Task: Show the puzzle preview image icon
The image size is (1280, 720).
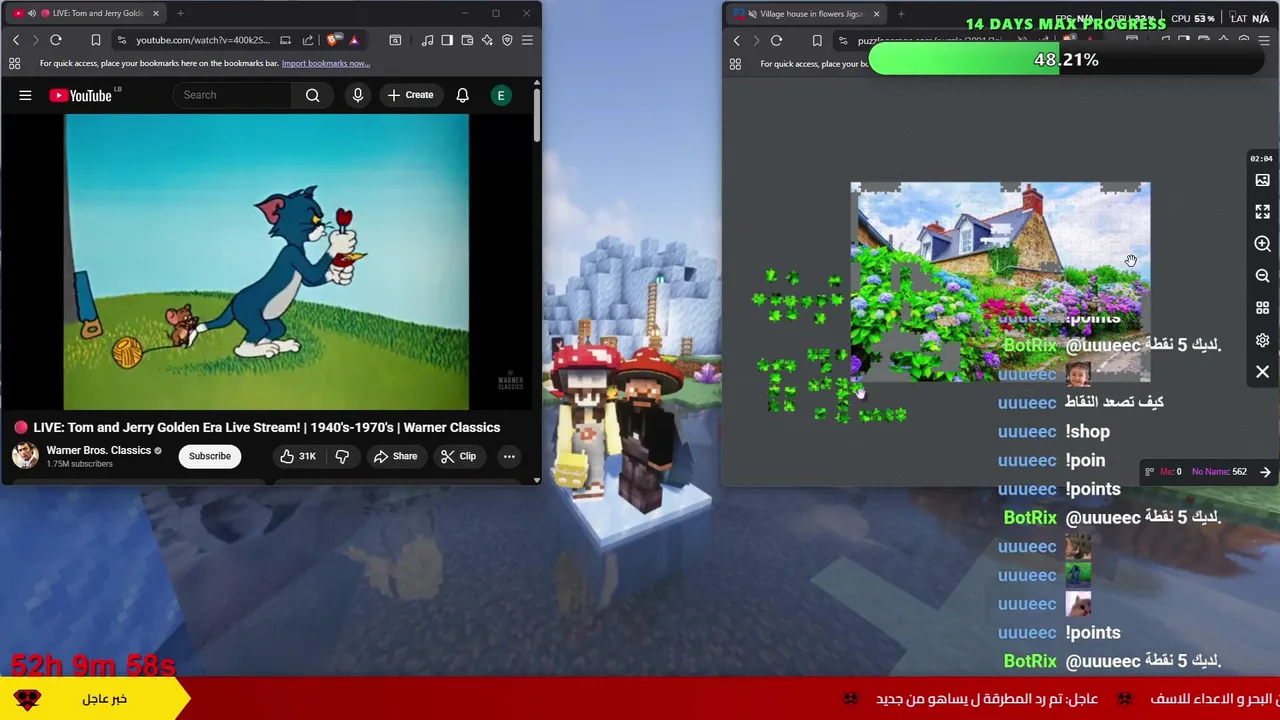Action: point(1262,180)
